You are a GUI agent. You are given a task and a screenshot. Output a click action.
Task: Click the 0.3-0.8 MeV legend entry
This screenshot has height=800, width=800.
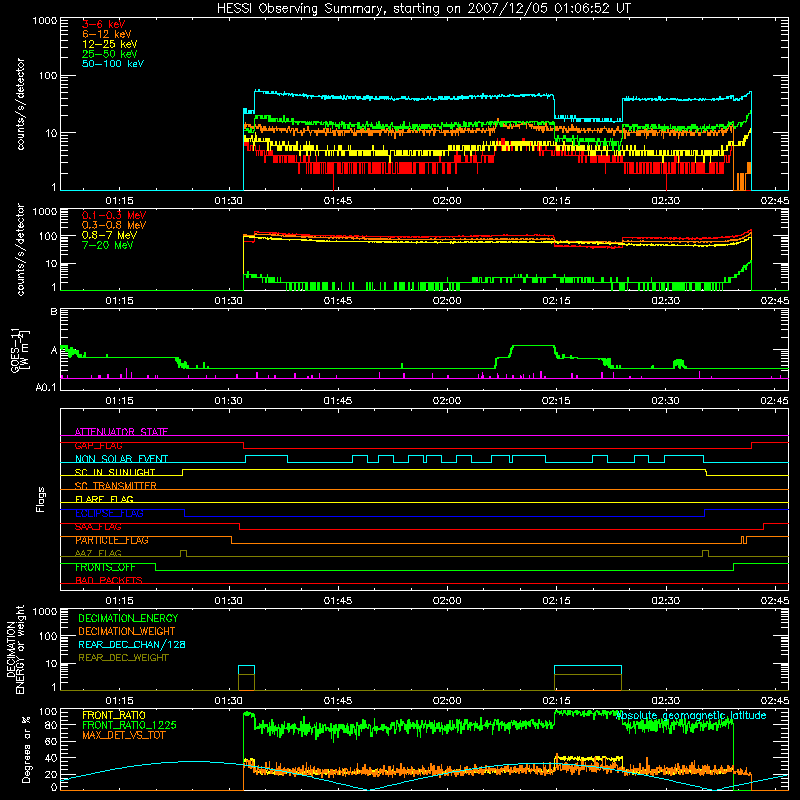[114, 225]
